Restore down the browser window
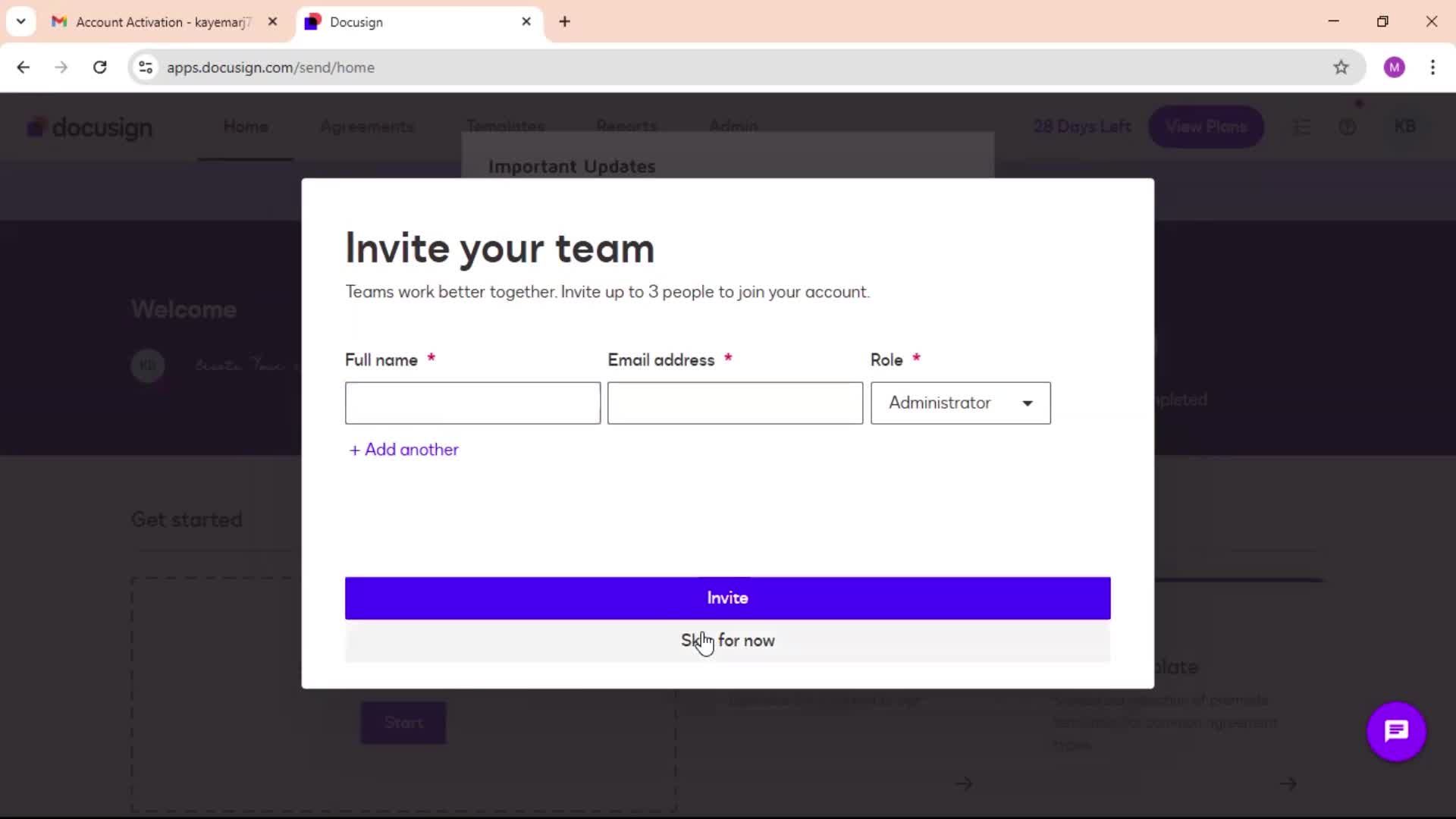The image size is (1456, 819). pos(1382,21)
